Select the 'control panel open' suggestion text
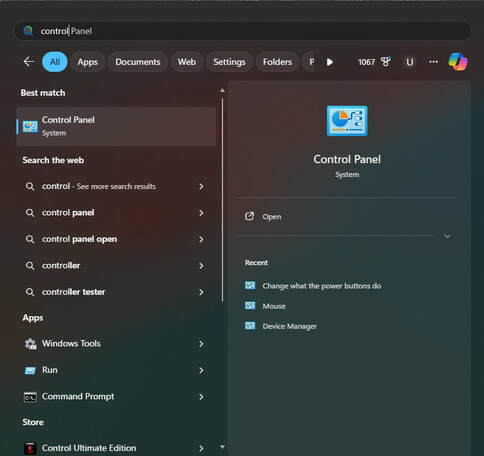Image resolution: width=484 pixels, height=456 pixels. (x=79, y=239)
